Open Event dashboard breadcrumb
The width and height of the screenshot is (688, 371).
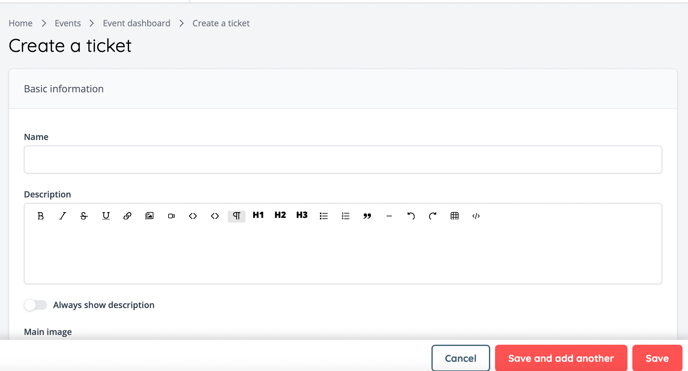point(136,23)
